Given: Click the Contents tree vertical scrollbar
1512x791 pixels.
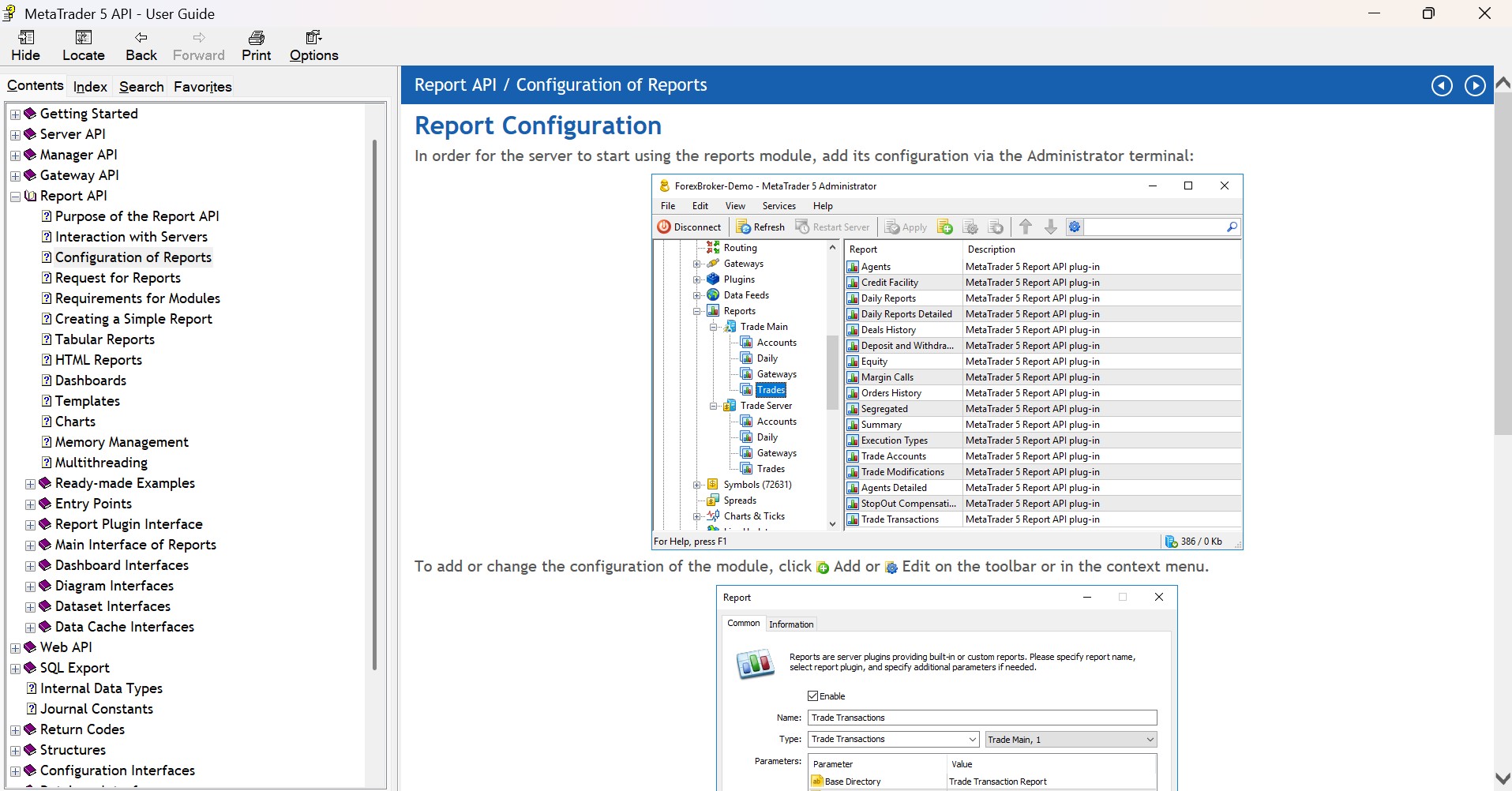Looking at the screenshot, I should [x=374, y=405].
